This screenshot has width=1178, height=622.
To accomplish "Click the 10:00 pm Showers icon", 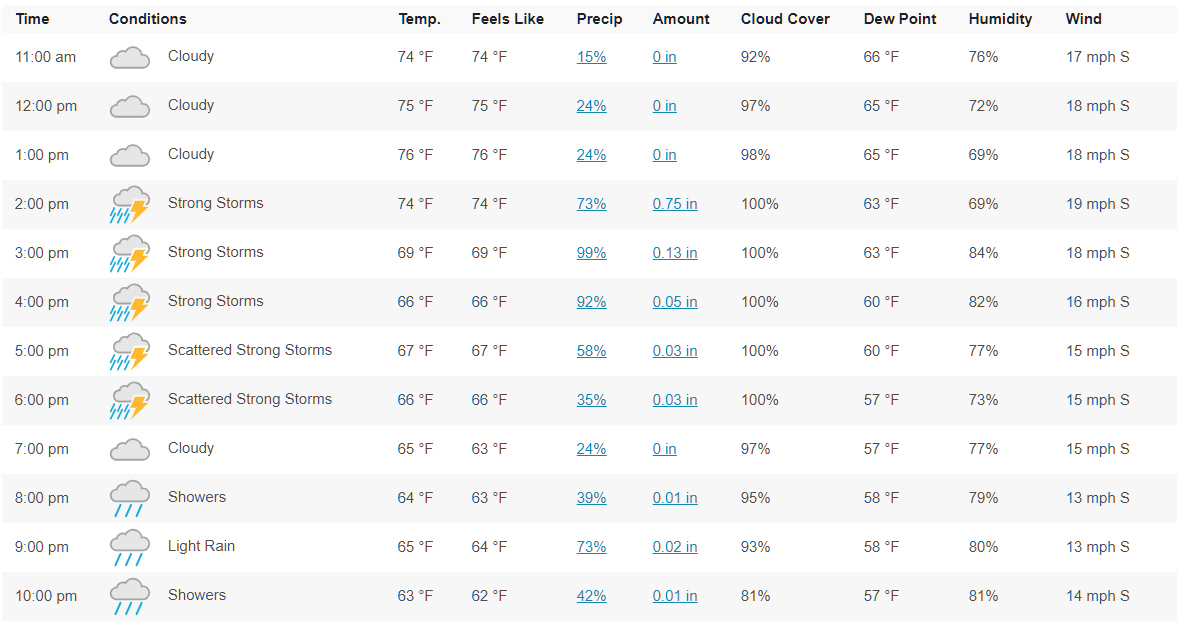I will click(129, 596).
